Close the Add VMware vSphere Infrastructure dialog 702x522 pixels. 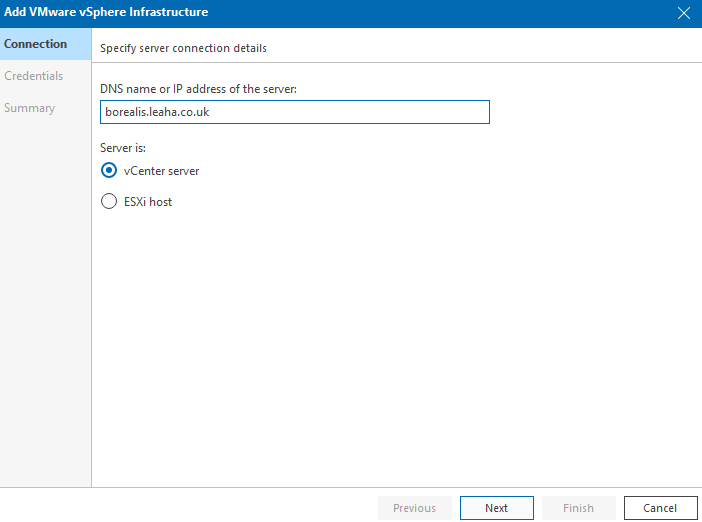[684, 13]
